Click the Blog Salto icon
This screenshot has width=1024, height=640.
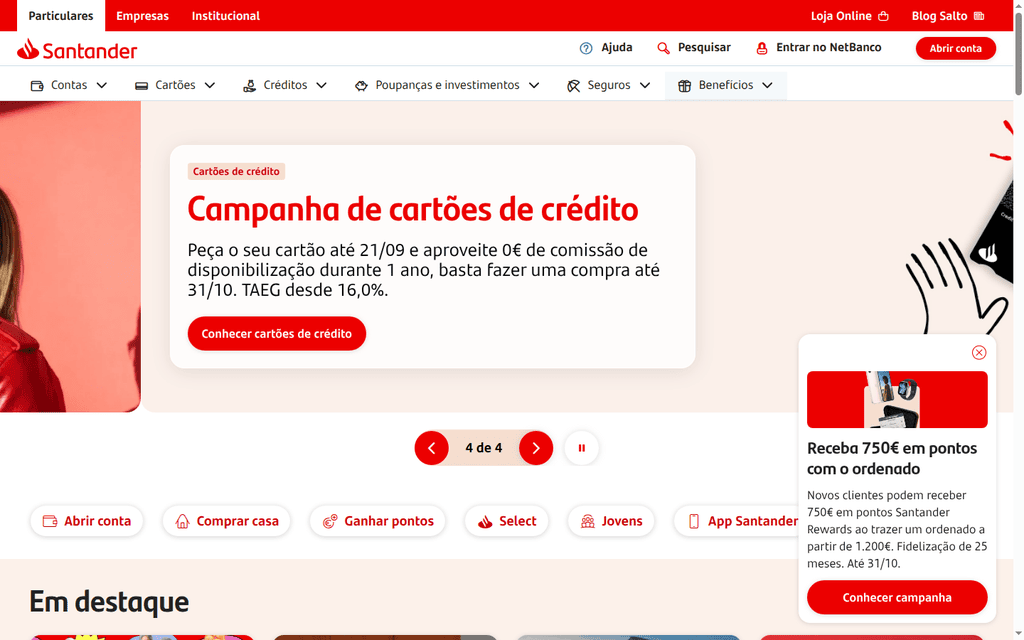(x=979, y=16)
